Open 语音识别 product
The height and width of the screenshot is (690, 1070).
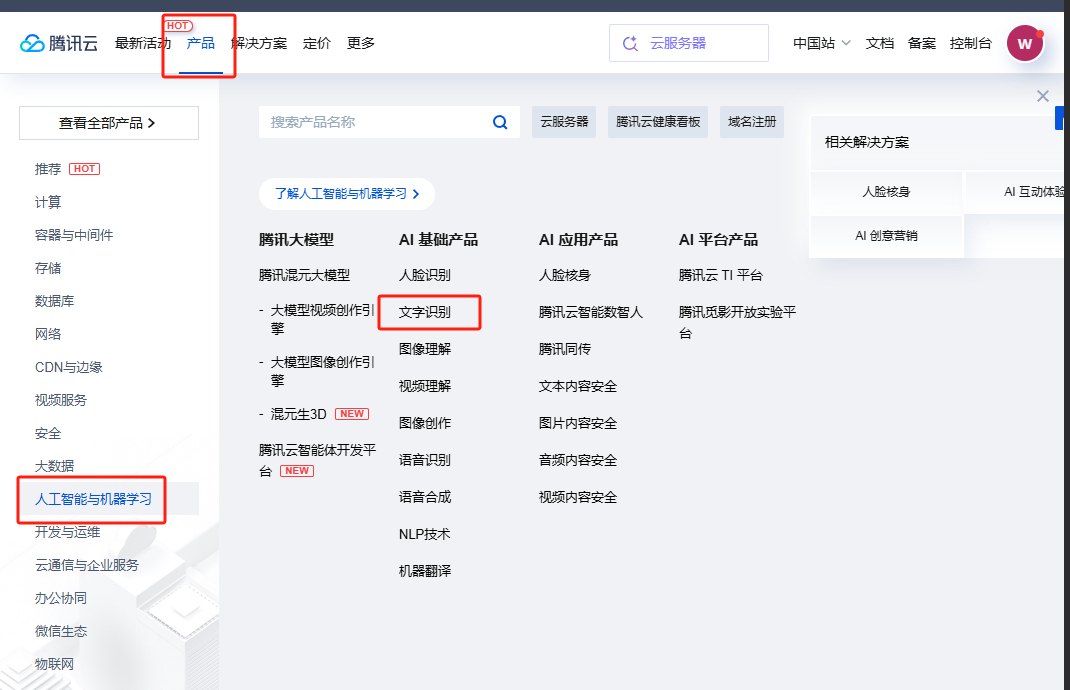tap(424, 460)
